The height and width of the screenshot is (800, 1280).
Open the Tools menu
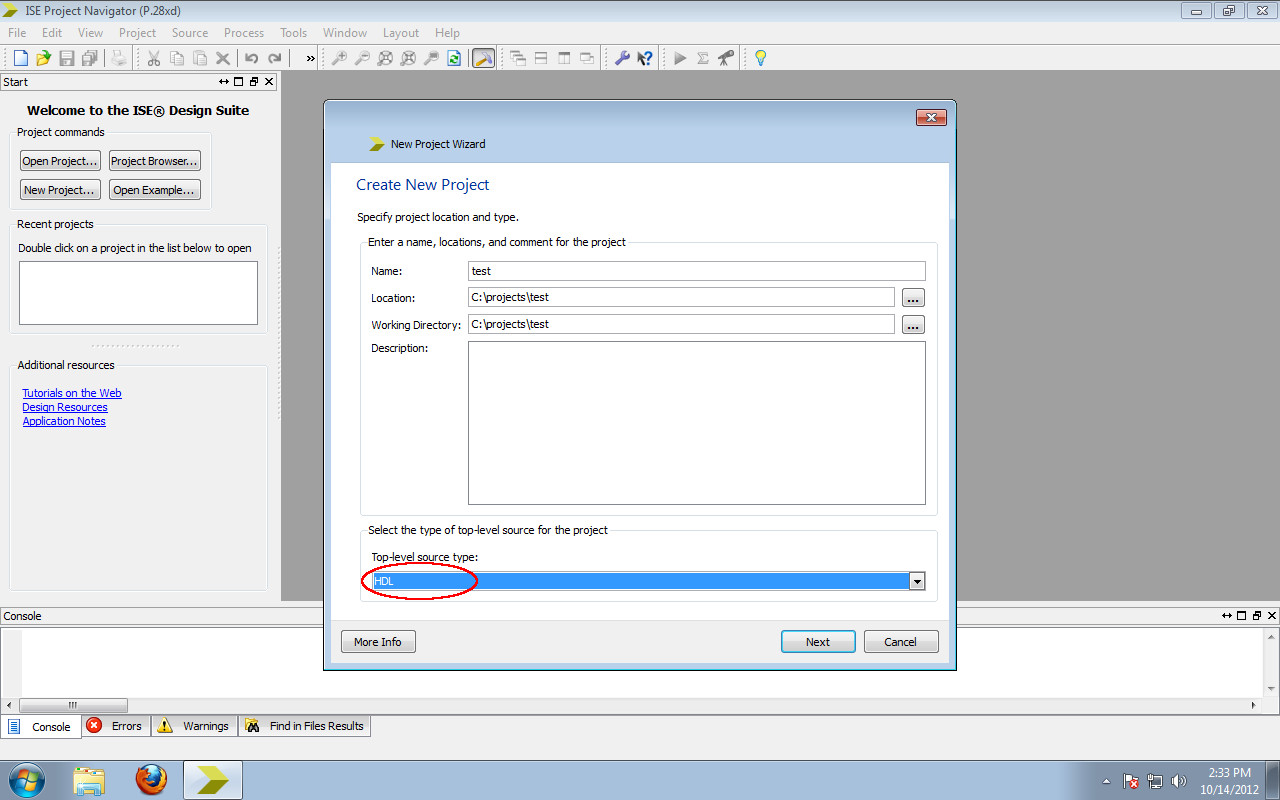(x=293, y=33)
